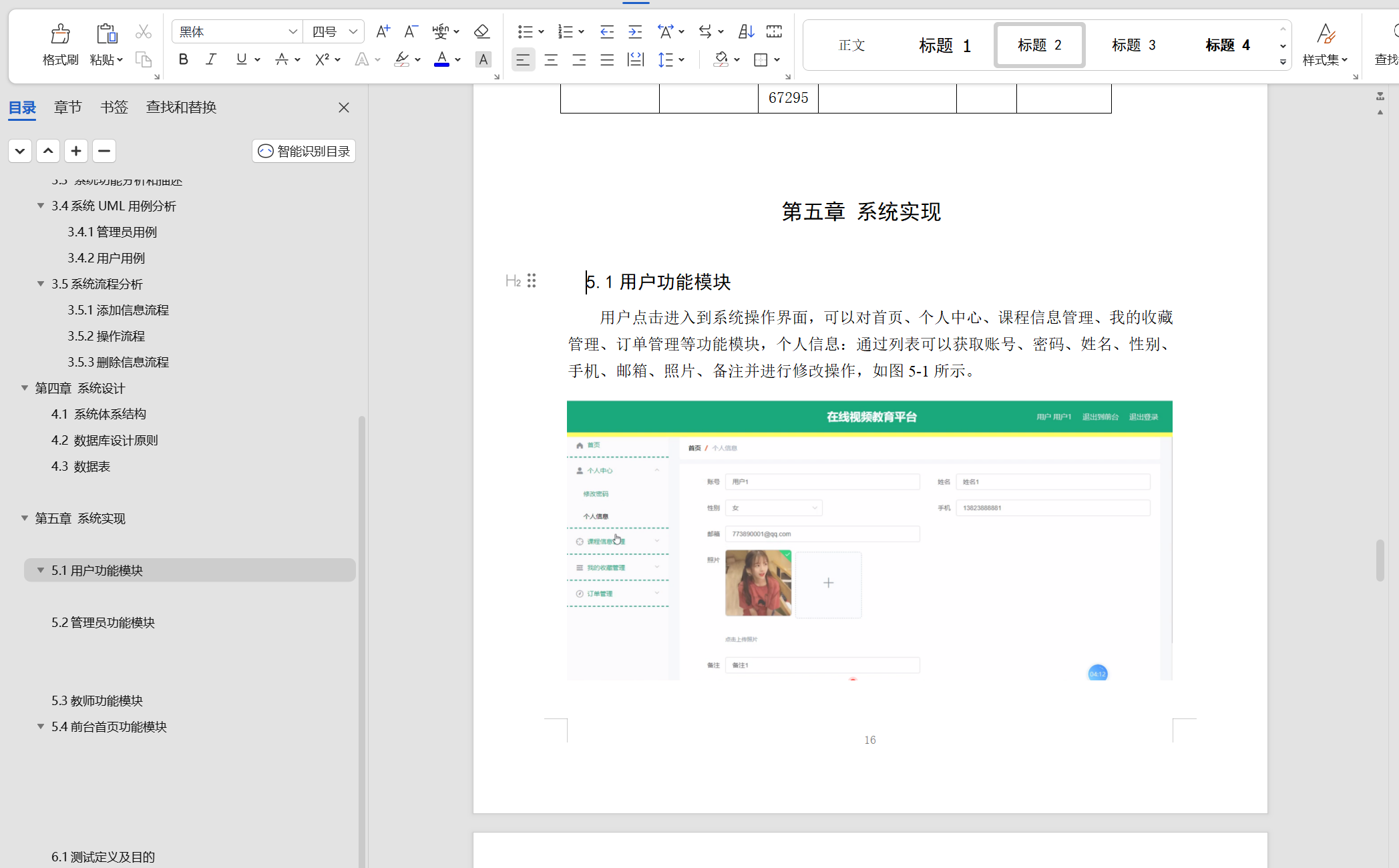Toggle bold formatting
The image size is (1399, 868).
[184, 59]
